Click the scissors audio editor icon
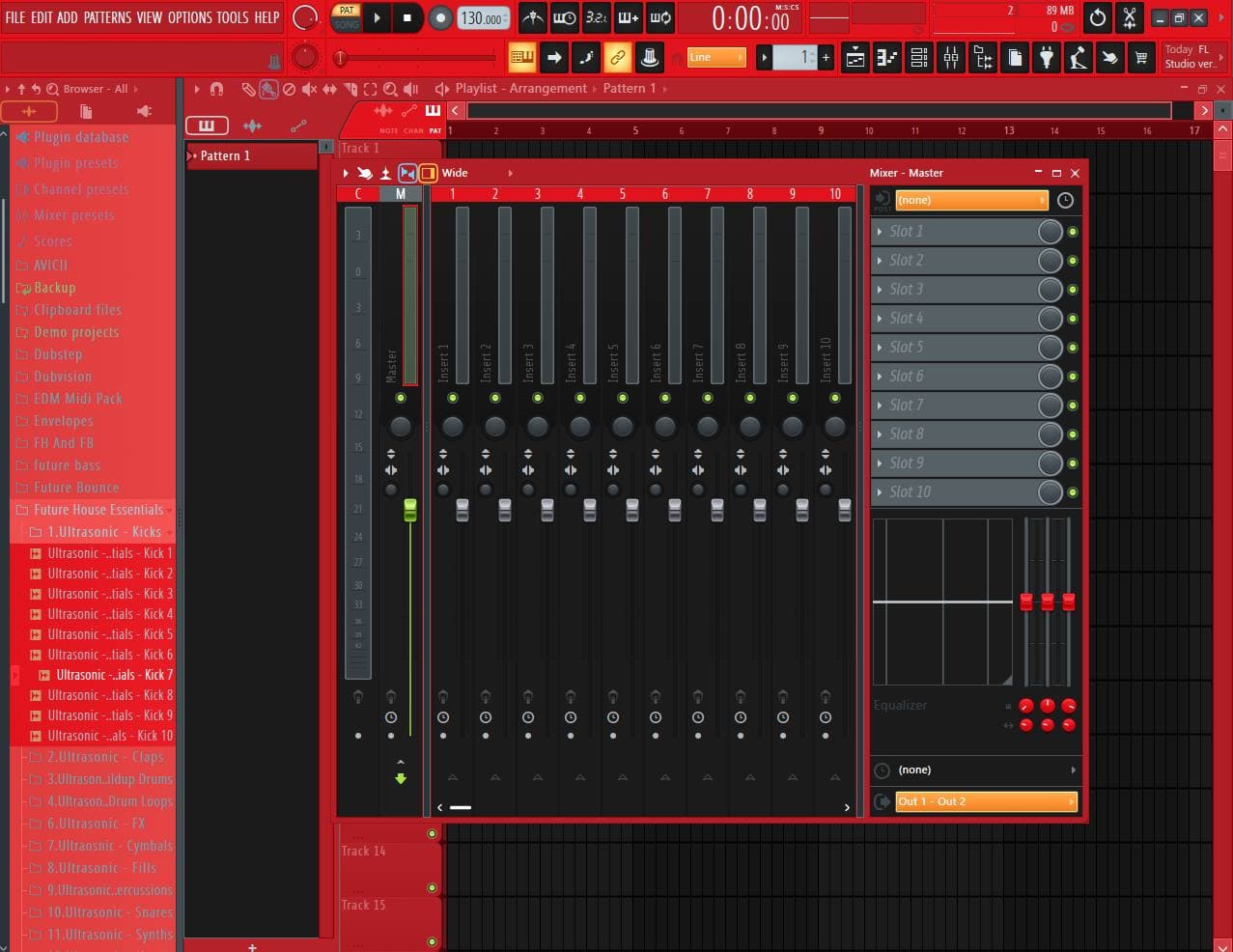Image resolution: width=1233 pixels, height=952 pixels. point(1130,17)
